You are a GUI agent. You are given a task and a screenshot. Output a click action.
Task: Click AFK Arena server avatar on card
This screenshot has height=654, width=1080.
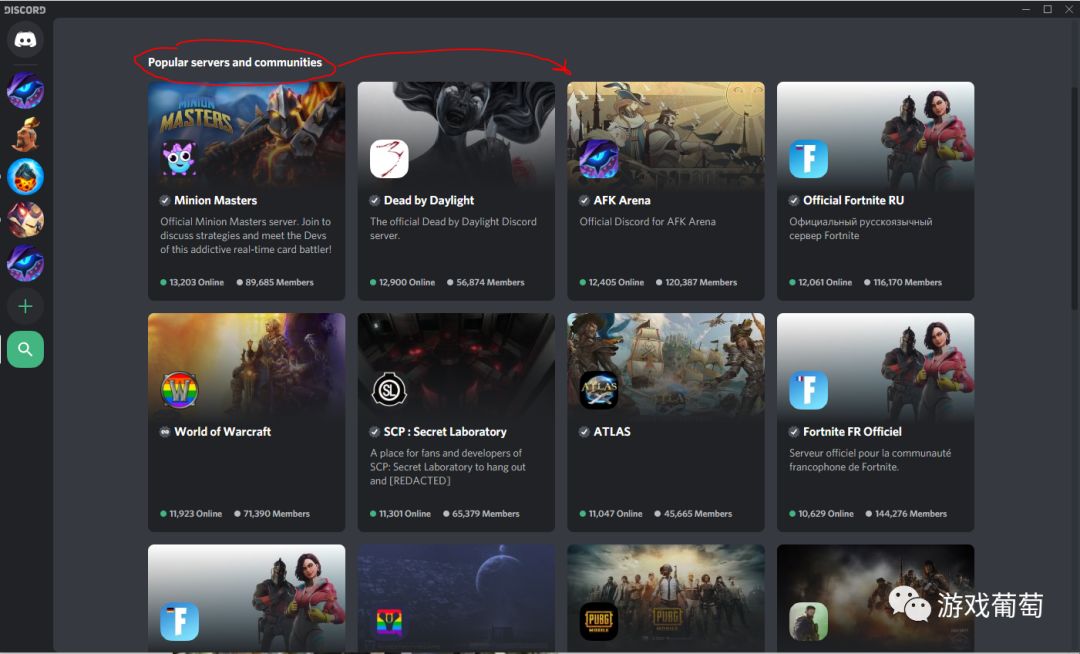pyautogui.click(x=599, y=159)
